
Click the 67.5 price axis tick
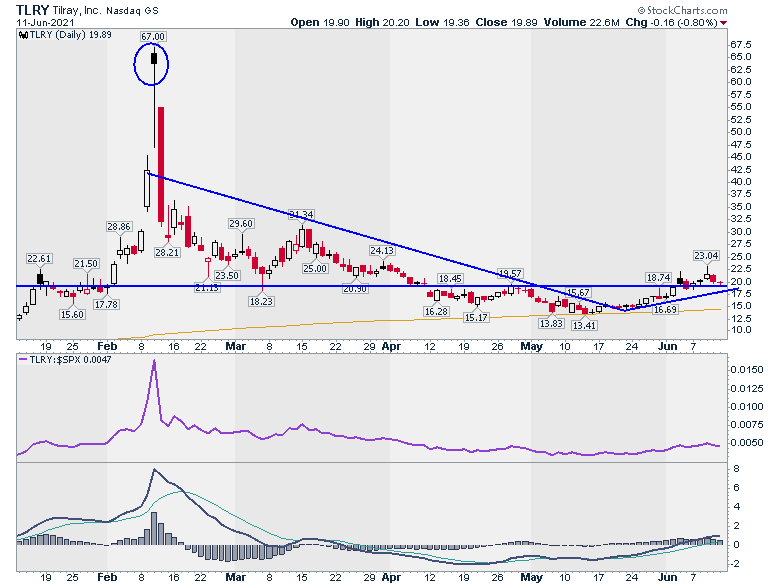tap(741, 45)
